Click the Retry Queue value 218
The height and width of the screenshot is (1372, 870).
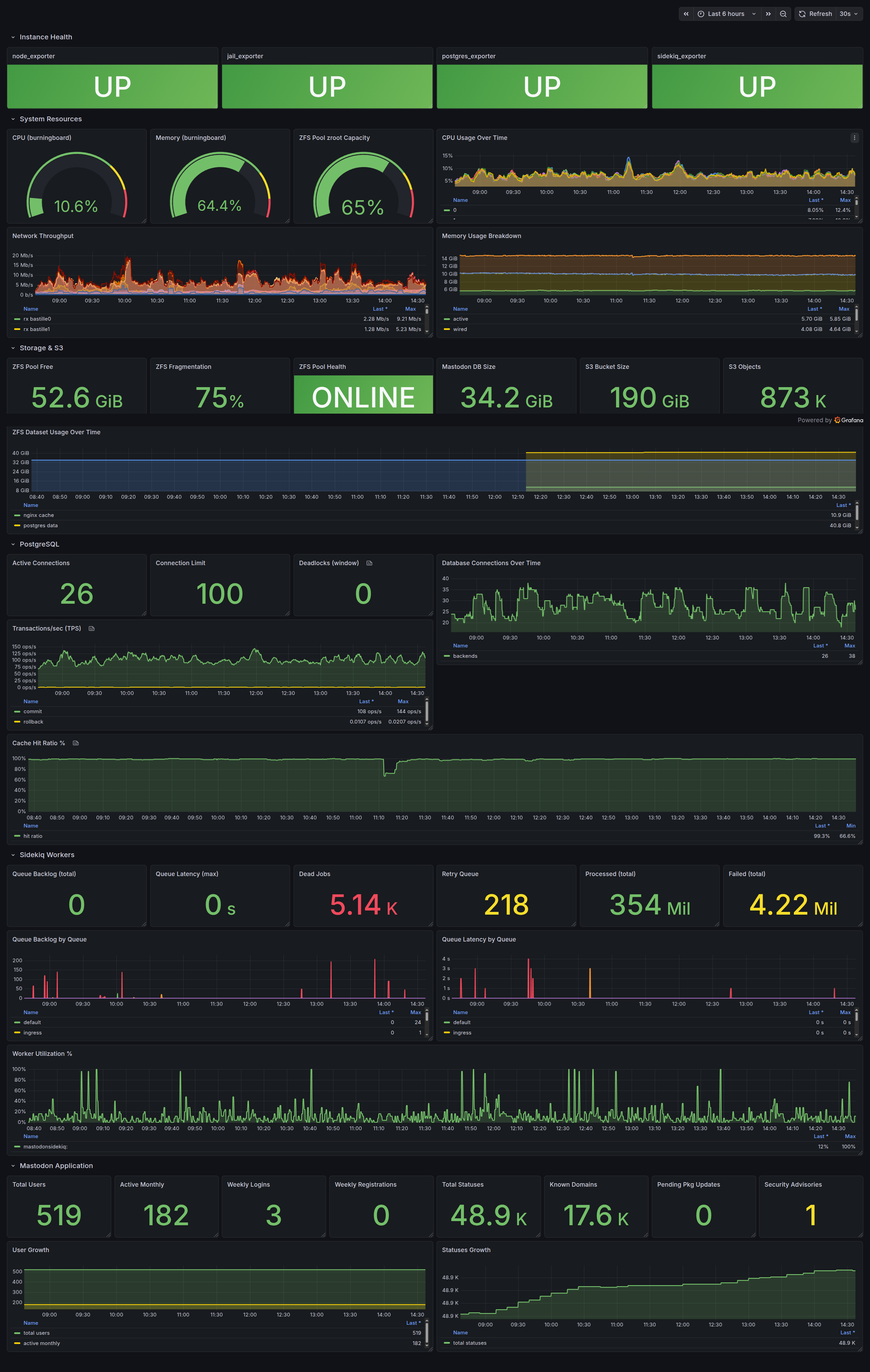(x=506, y=905)
